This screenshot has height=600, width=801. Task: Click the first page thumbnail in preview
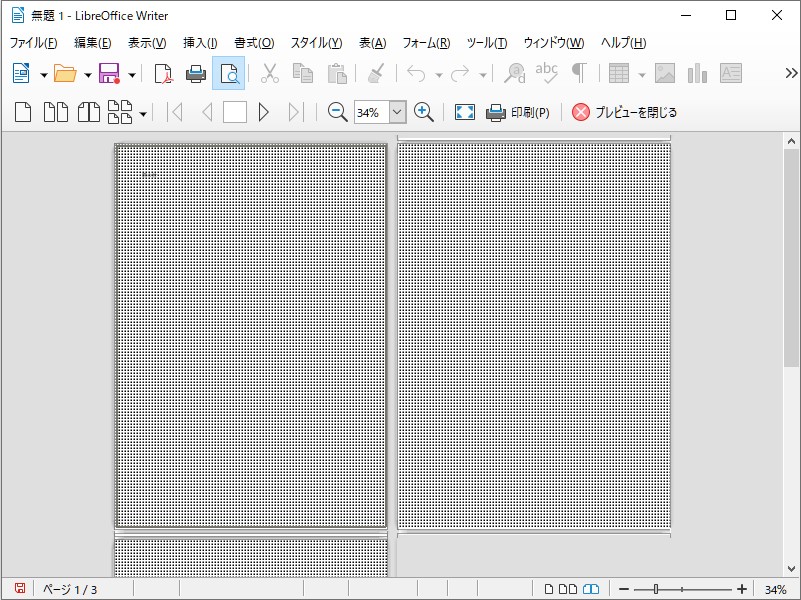[x=251, y=336]
